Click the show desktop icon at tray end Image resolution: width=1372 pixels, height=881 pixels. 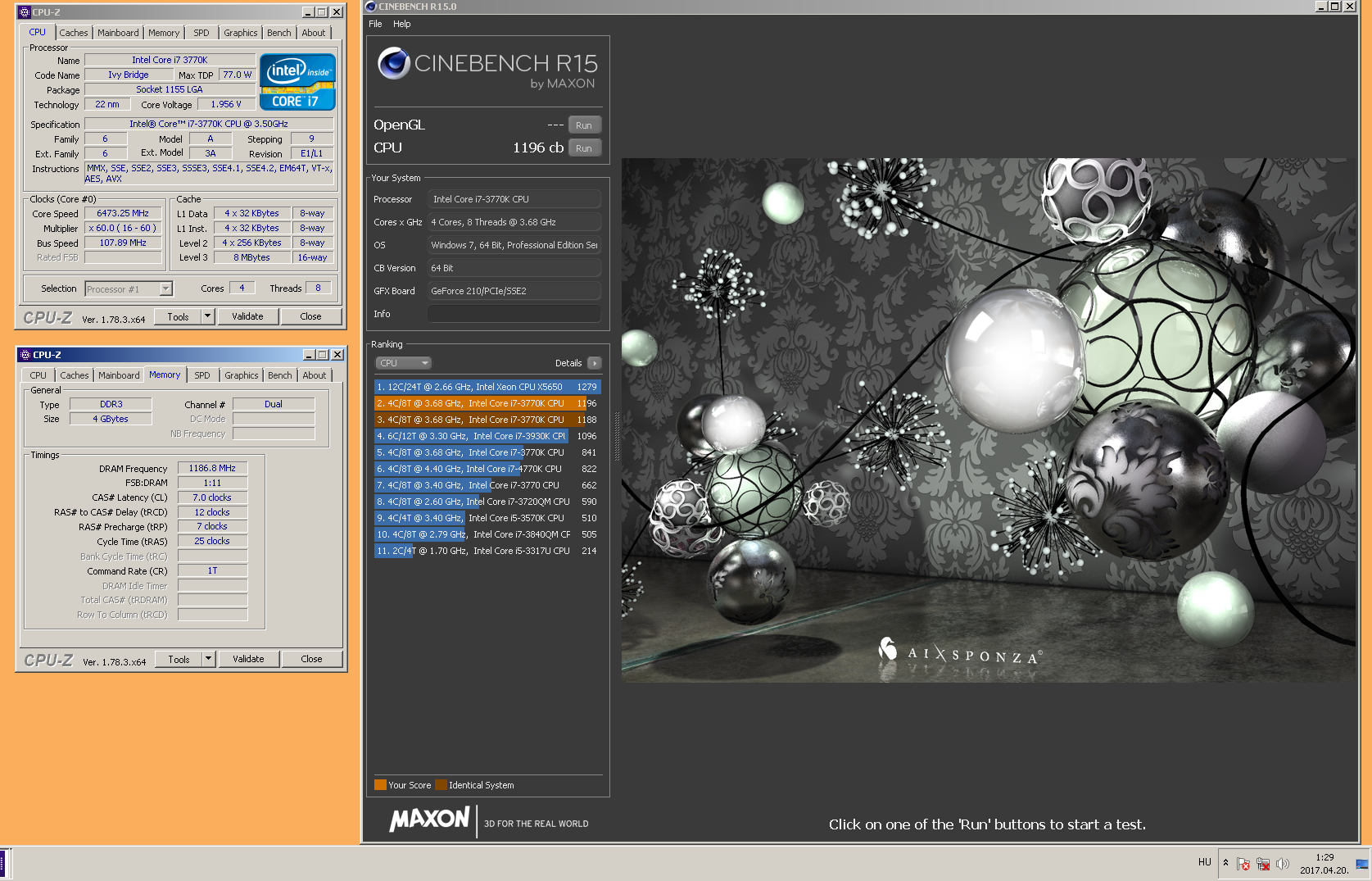pos(1362,864)
